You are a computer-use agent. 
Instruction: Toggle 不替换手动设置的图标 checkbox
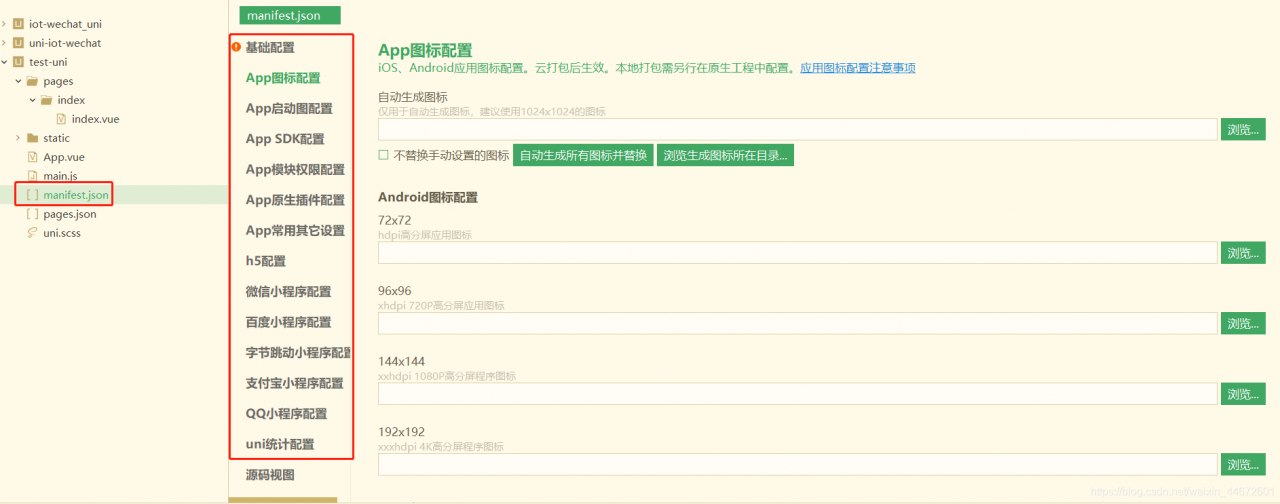[x=383, y=155]
